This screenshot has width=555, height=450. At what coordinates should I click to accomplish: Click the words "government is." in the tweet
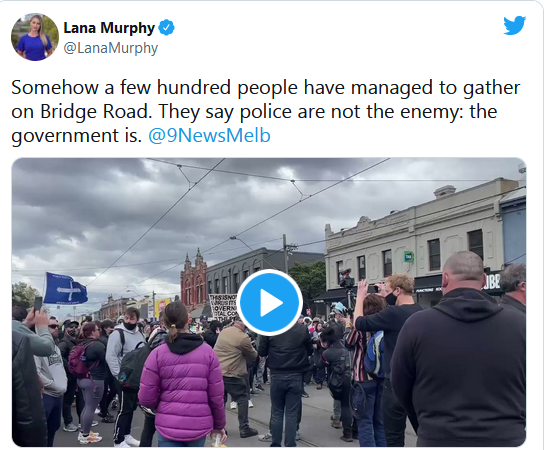[76, 136]
